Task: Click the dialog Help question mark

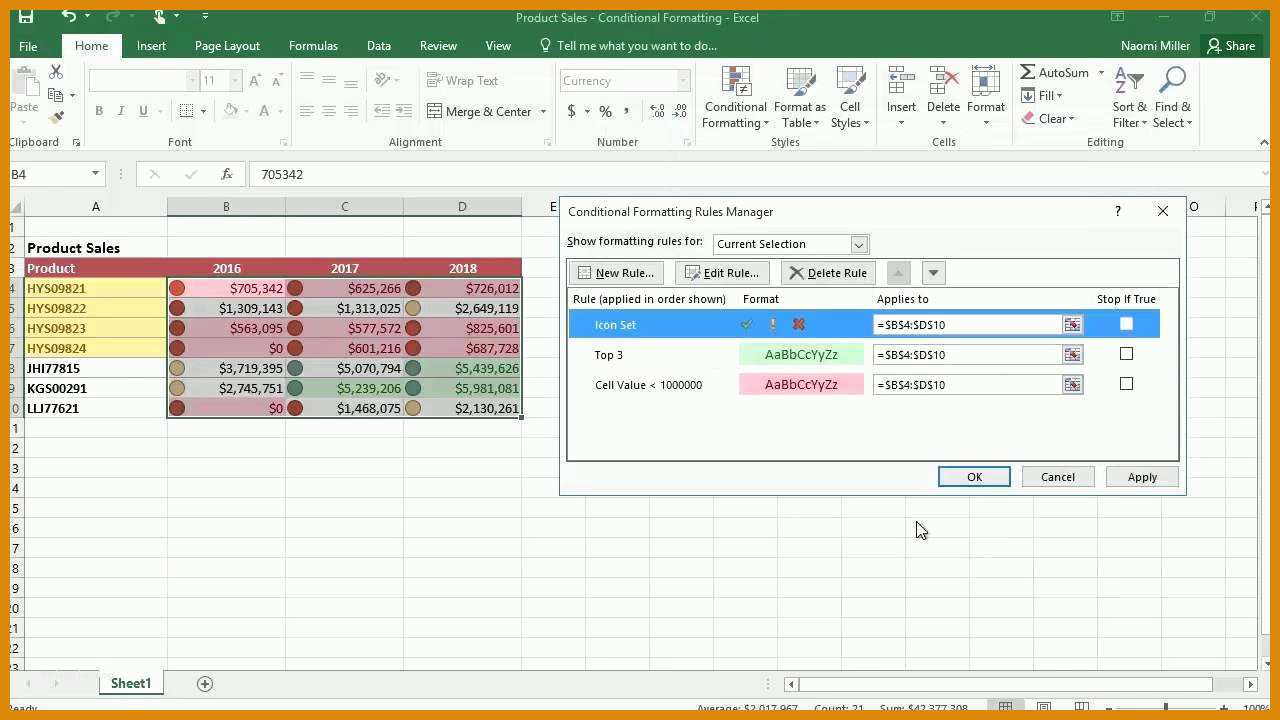Action: click(x=1118, y=211)
